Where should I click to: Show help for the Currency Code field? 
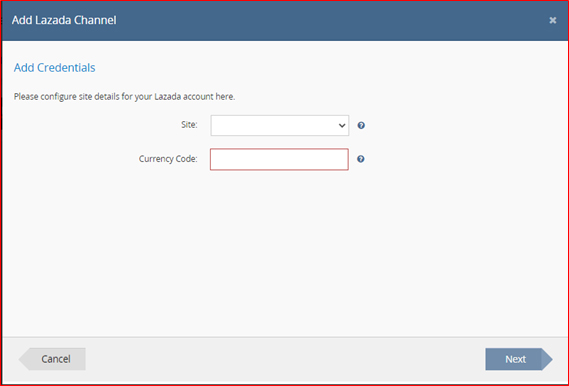361,159
